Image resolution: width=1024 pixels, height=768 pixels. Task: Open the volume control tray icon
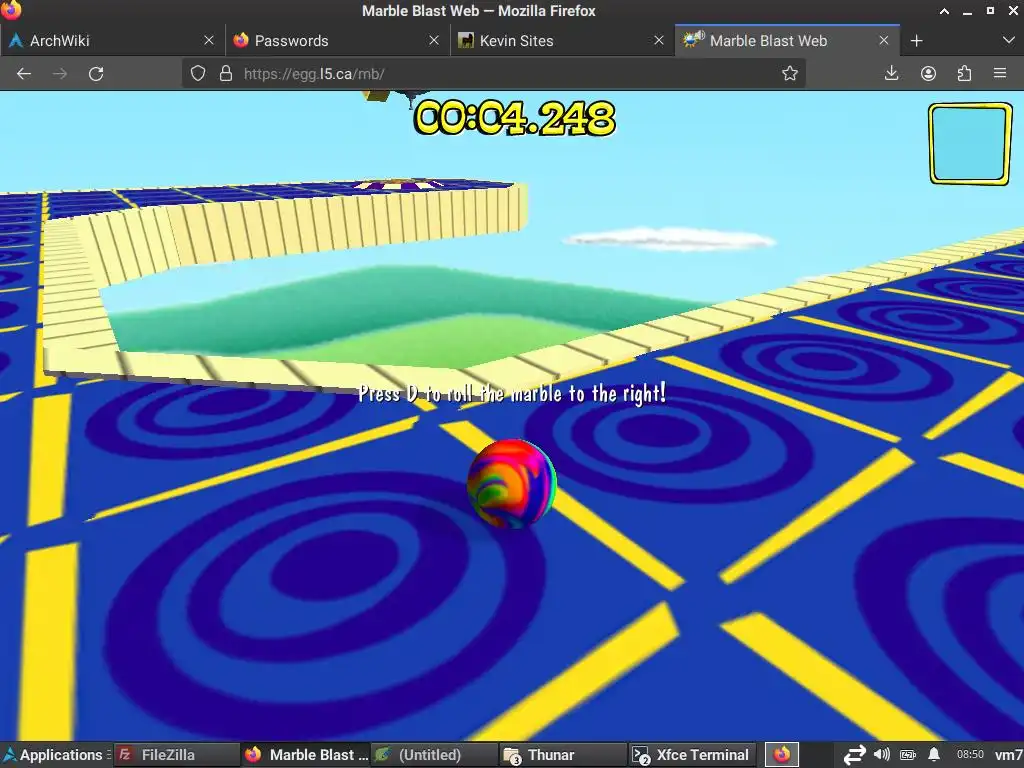(882, 754)
